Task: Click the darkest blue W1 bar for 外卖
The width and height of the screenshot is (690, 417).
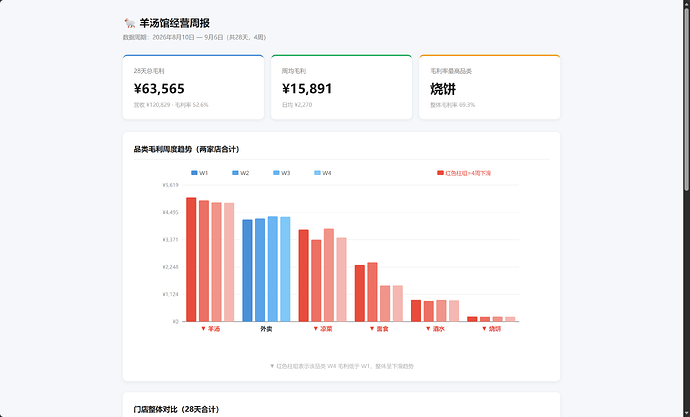Action: (x=247, y=271)
